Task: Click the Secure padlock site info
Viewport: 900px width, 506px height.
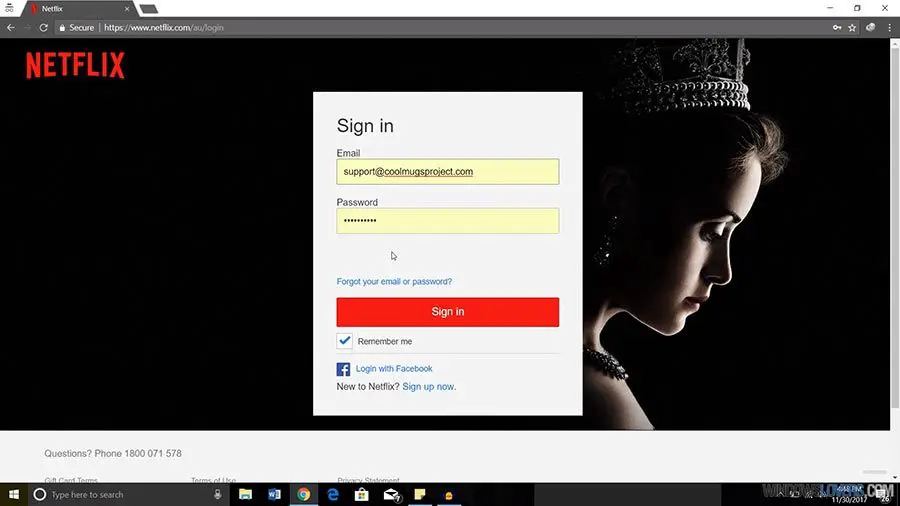Action: pos(76,28)
